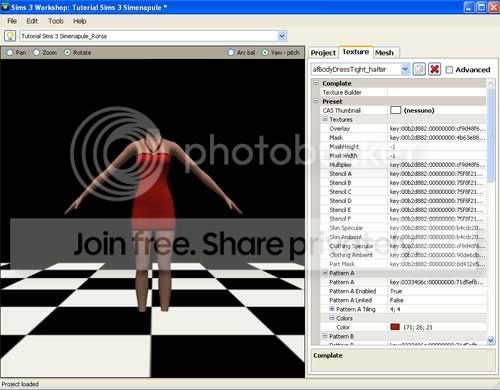Select the MaskWidth row
500x390 pixels.
pos(404,155)
